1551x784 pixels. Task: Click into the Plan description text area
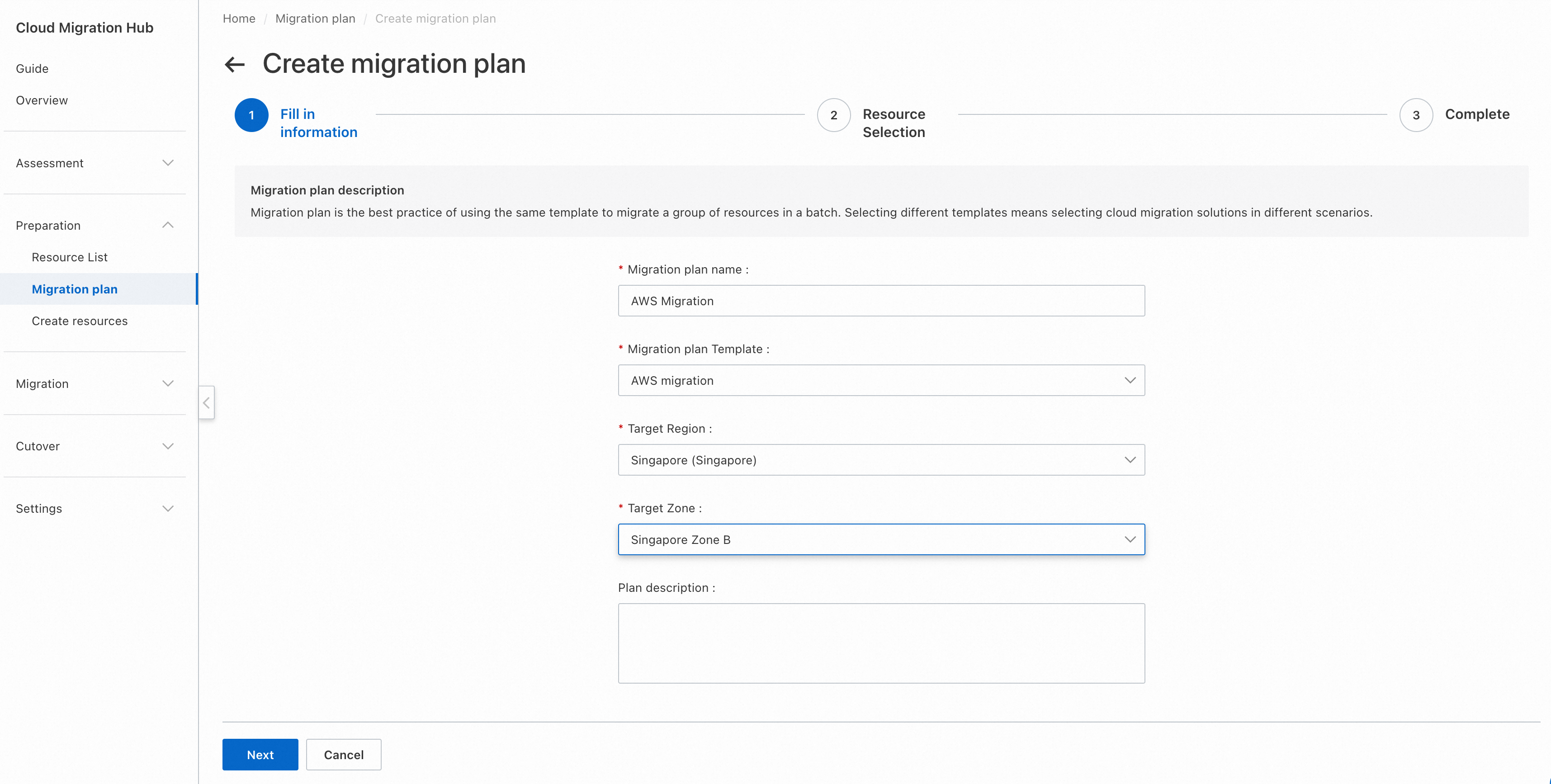coord(881,643)
